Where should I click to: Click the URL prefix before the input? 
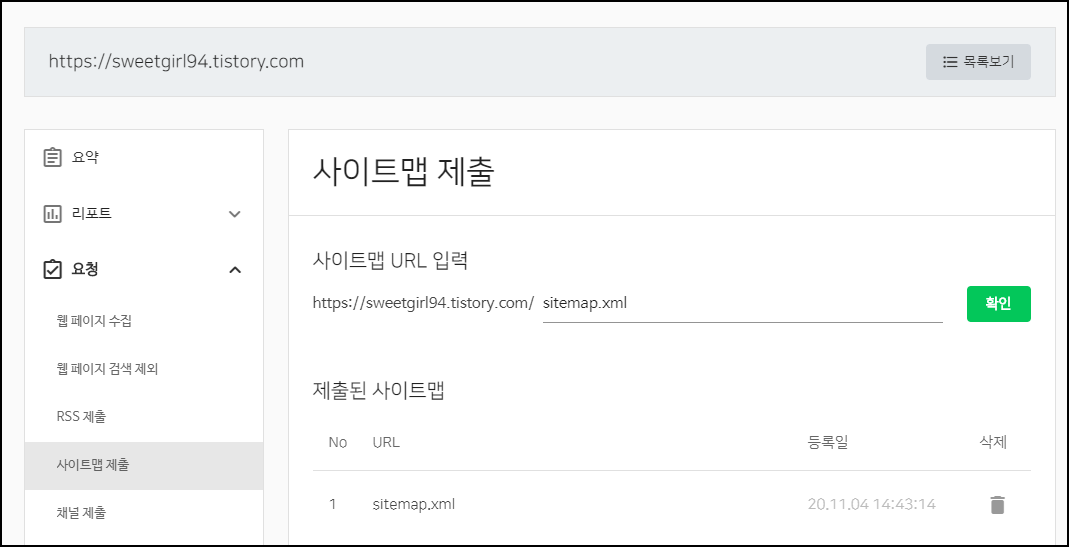coord(423,303)
